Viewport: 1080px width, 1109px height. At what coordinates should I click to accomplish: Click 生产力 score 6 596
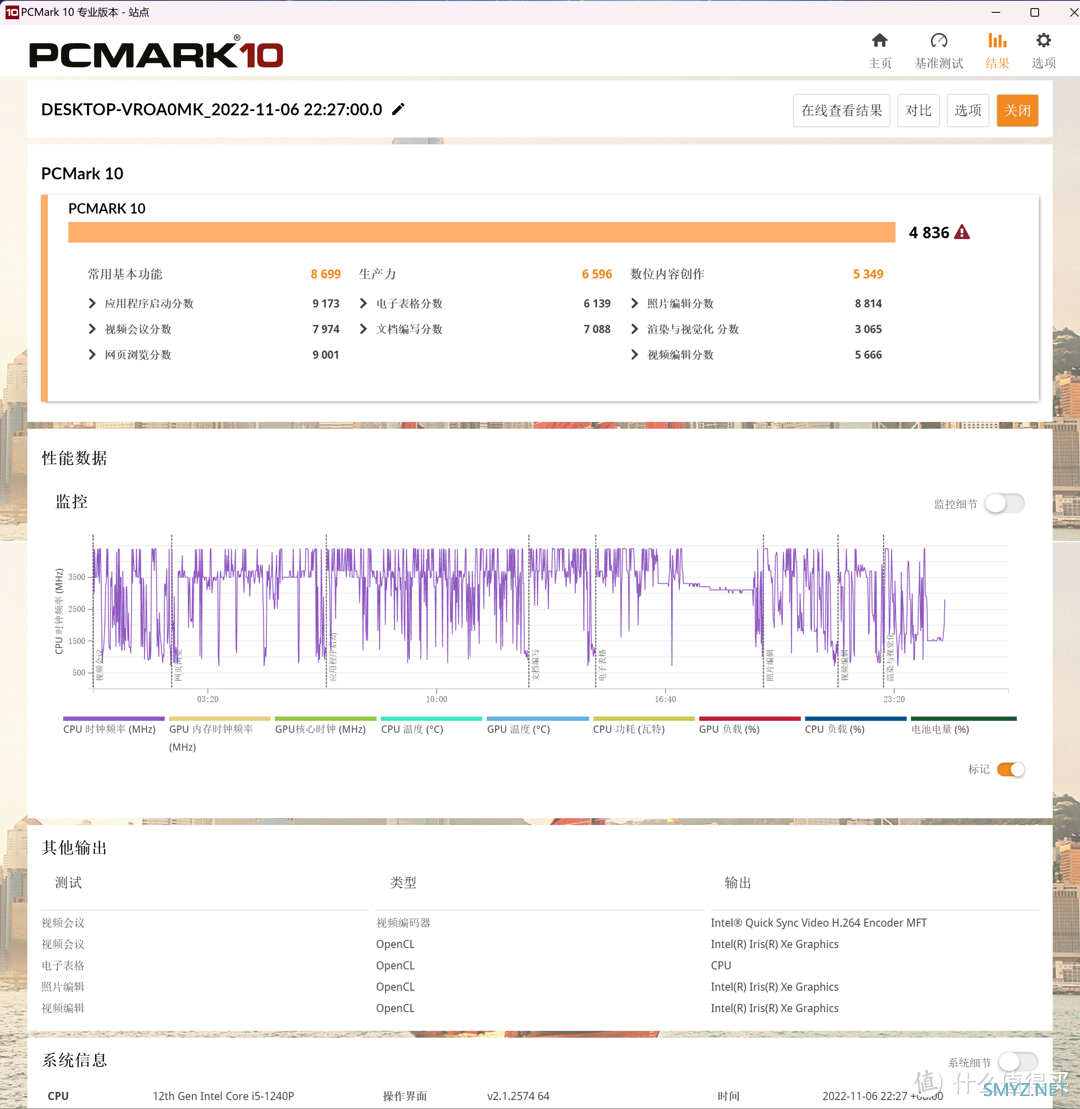(597, 274)
